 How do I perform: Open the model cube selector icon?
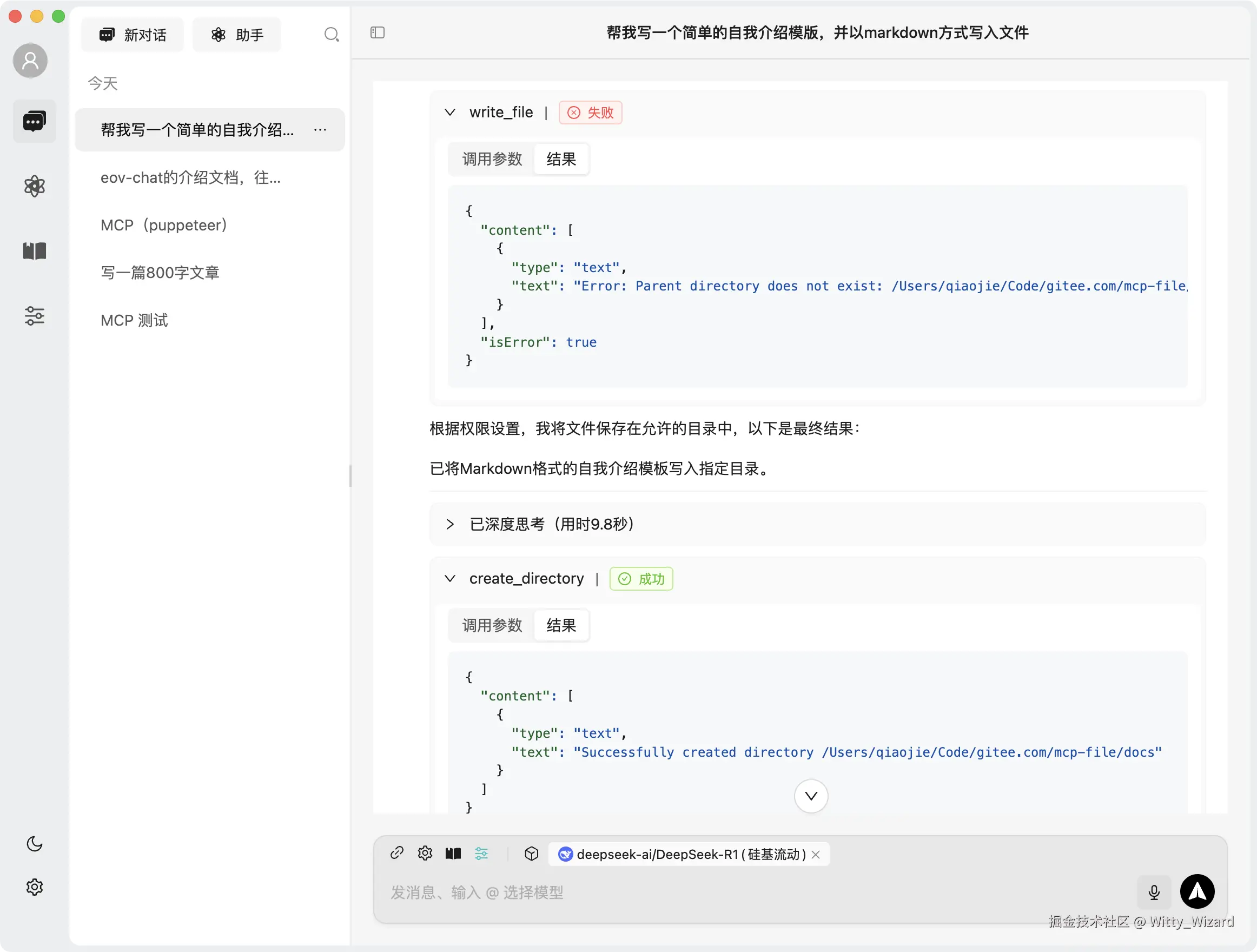click(531, 853)
